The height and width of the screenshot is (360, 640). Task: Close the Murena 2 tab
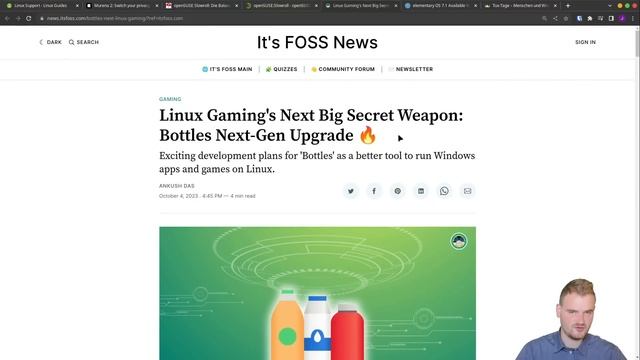(x=157, y=6)
